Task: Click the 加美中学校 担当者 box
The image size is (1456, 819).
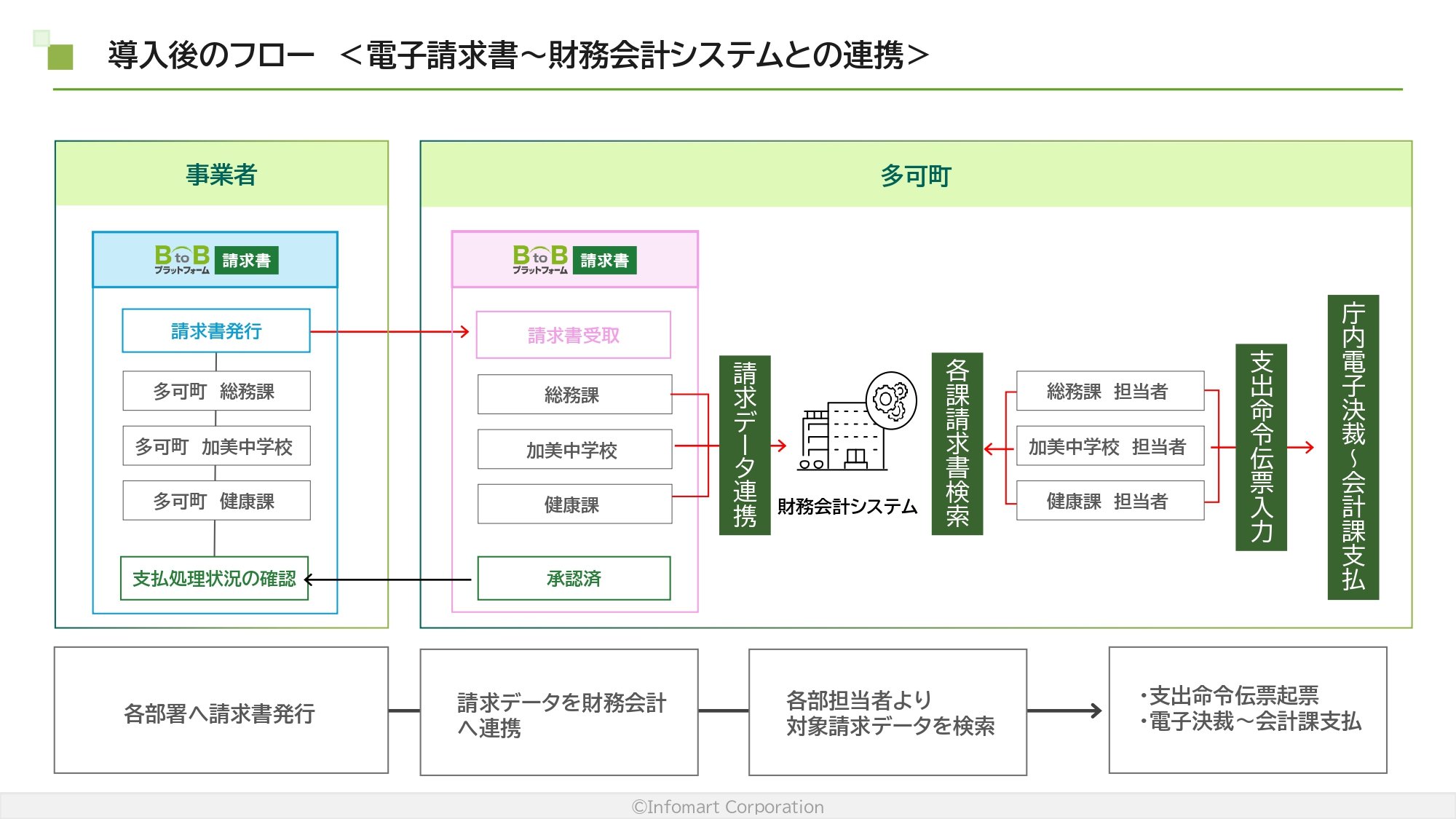Action: pos(1110,446)
